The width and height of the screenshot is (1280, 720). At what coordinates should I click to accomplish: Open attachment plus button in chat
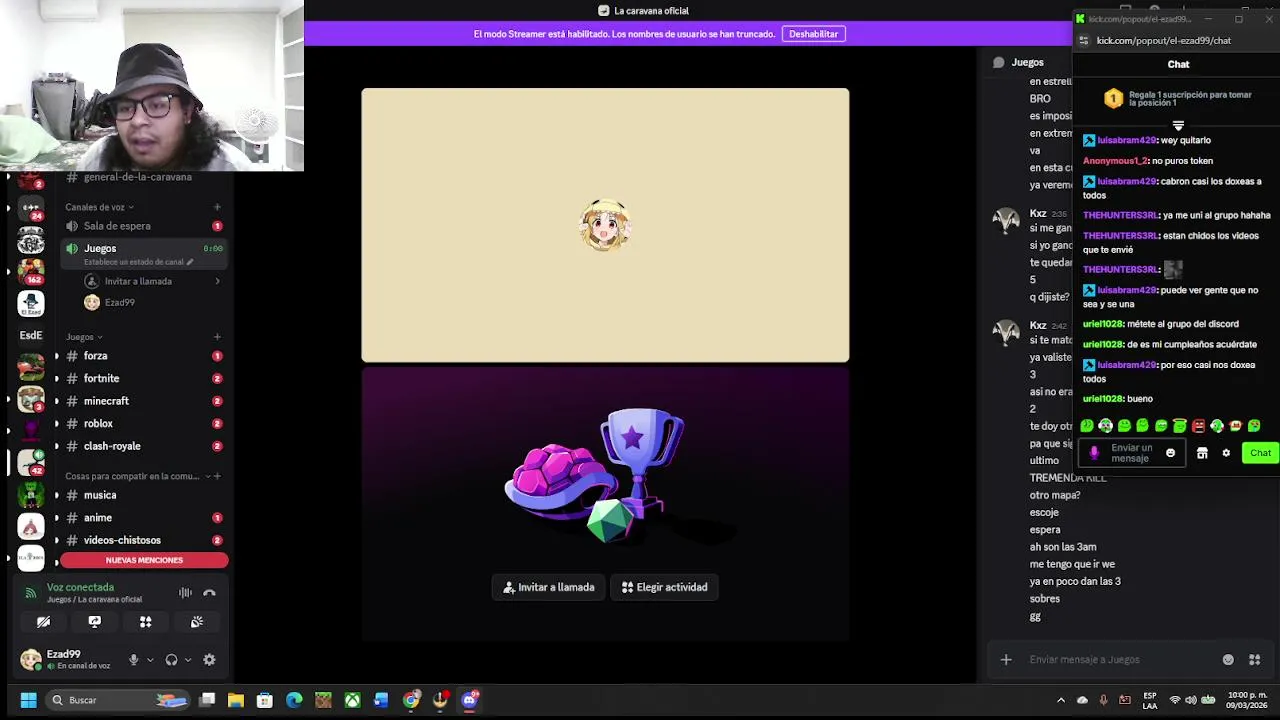[x=1006, y=660]
